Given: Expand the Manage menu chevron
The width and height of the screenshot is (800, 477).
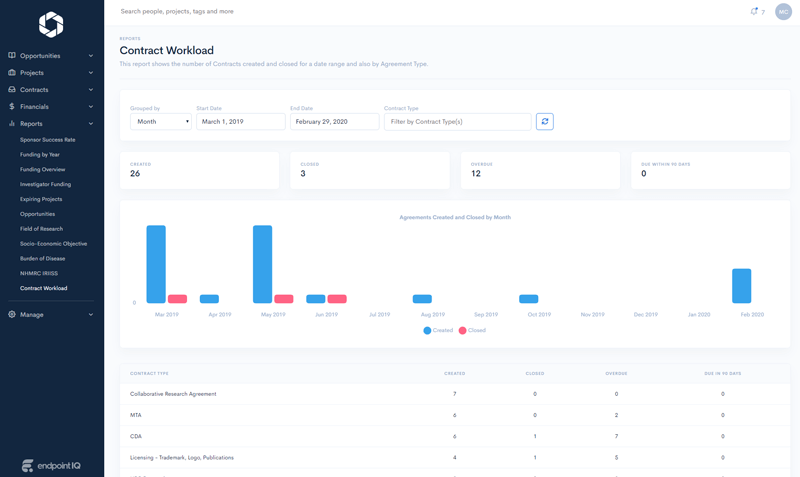Looking at the screenshot, I should coord(91,315).
